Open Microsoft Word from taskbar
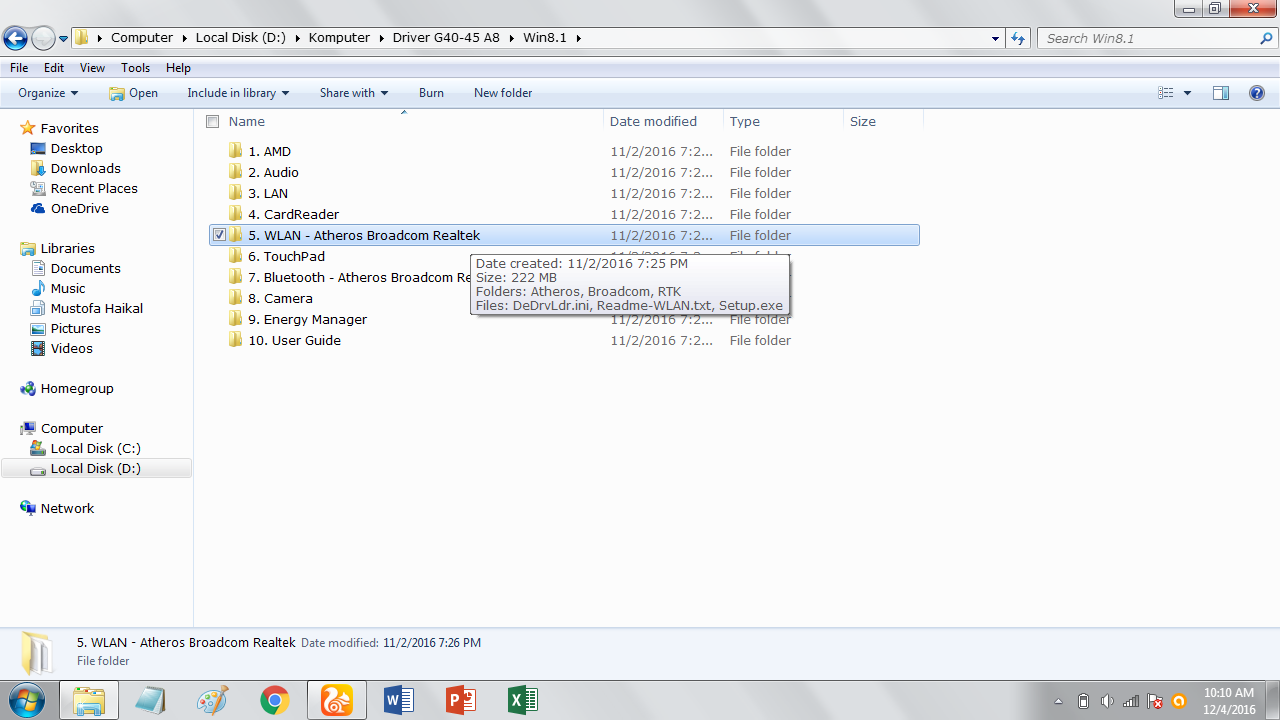 [398, 700]
